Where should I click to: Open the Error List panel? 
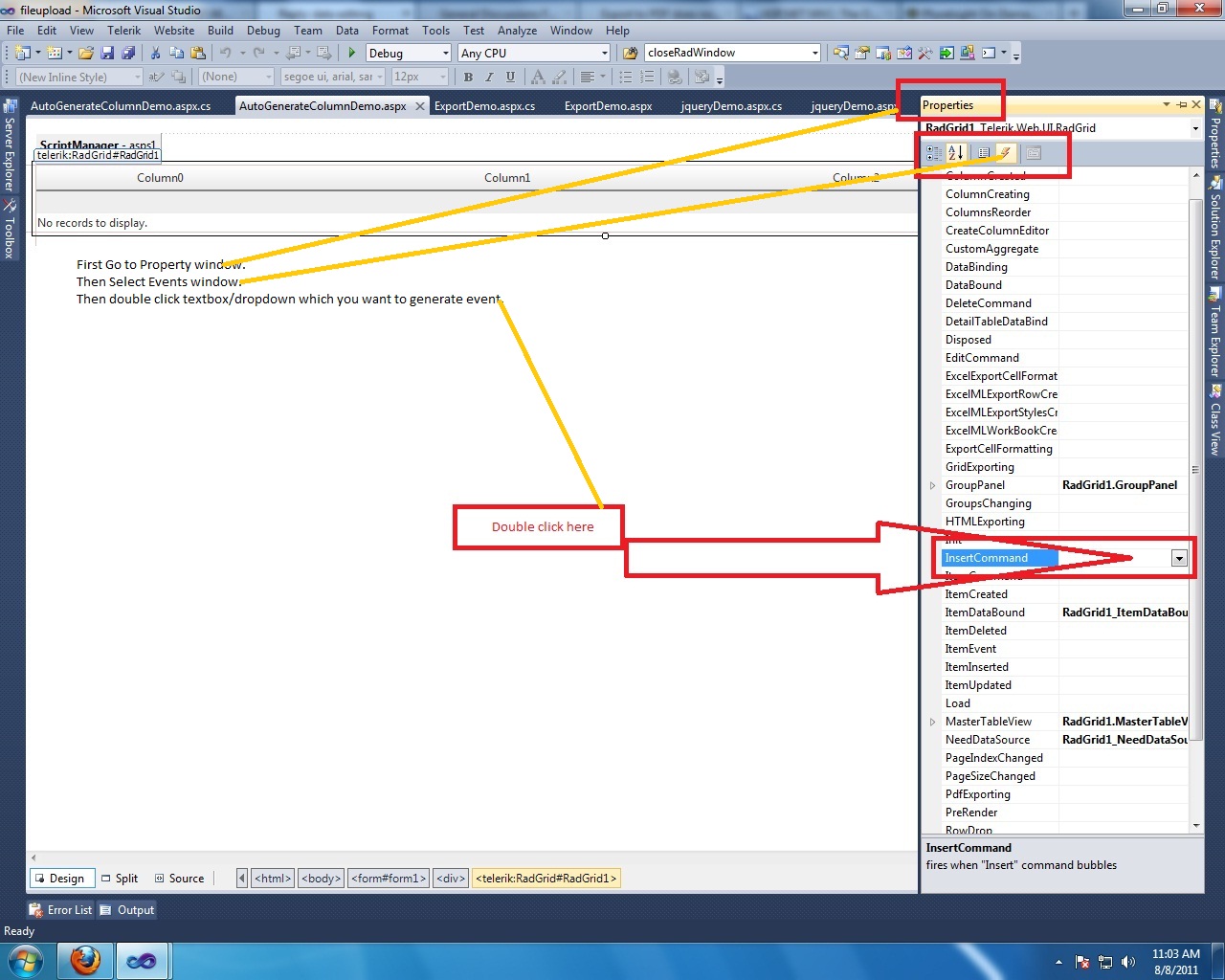coord(61,910)
